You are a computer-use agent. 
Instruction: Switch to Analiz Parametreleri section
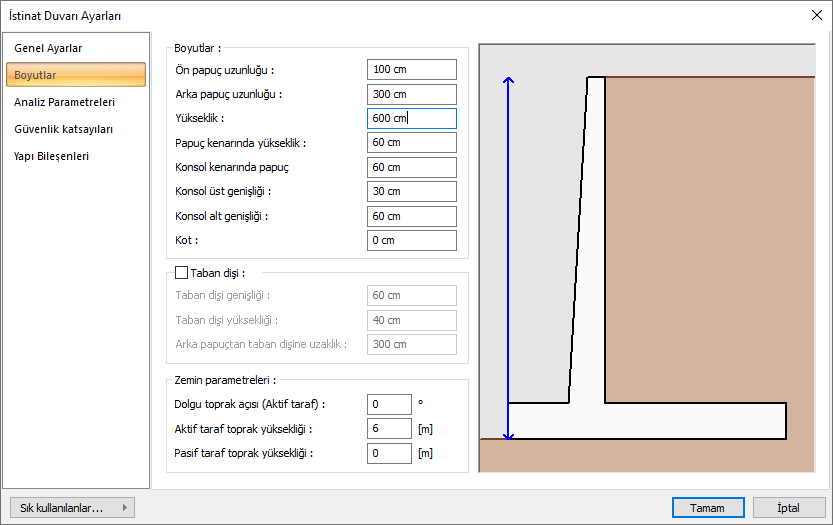point(64,102)
